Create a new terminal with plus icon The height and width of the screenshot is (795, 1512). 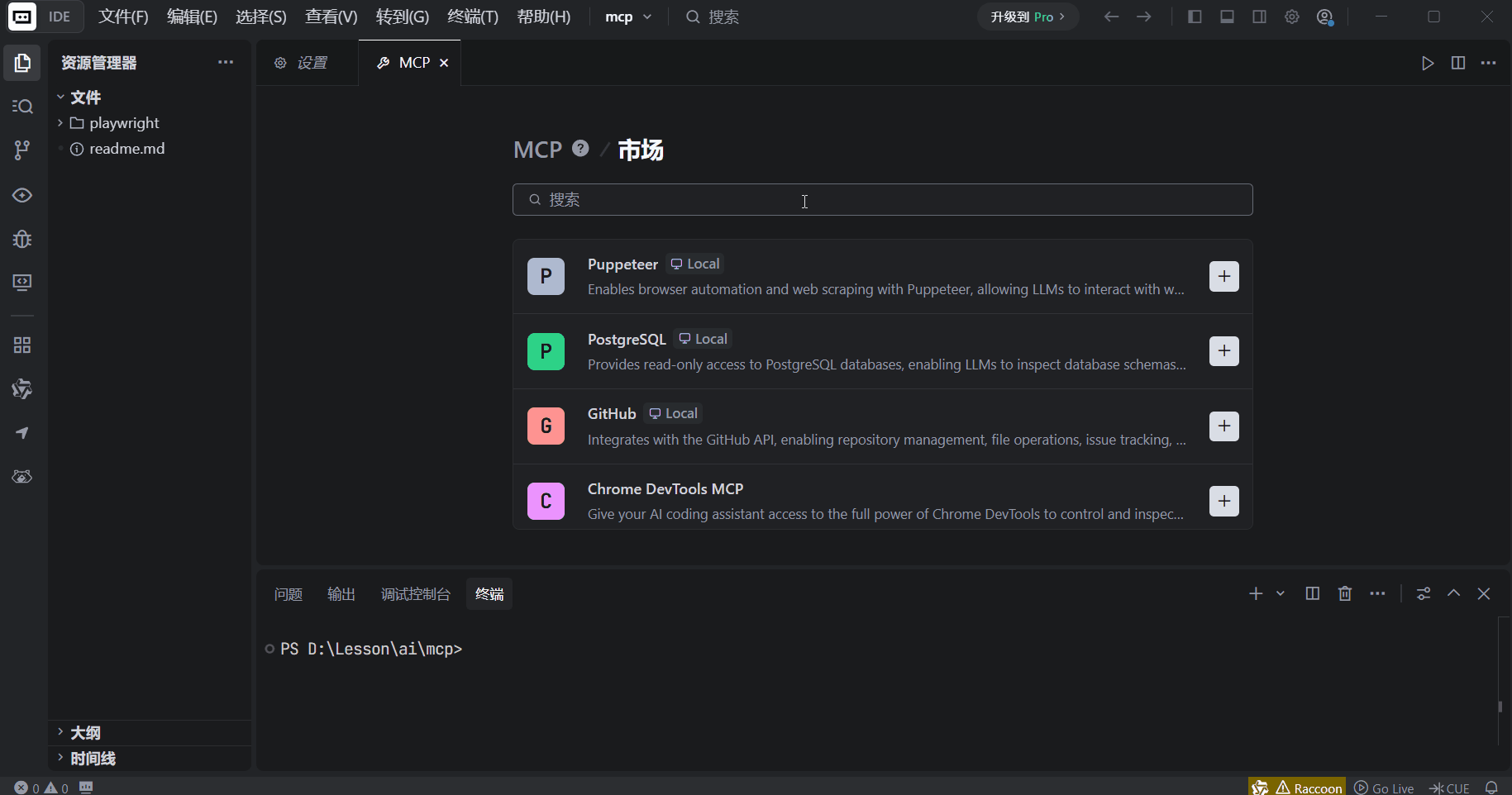(x=1256, y=594)
